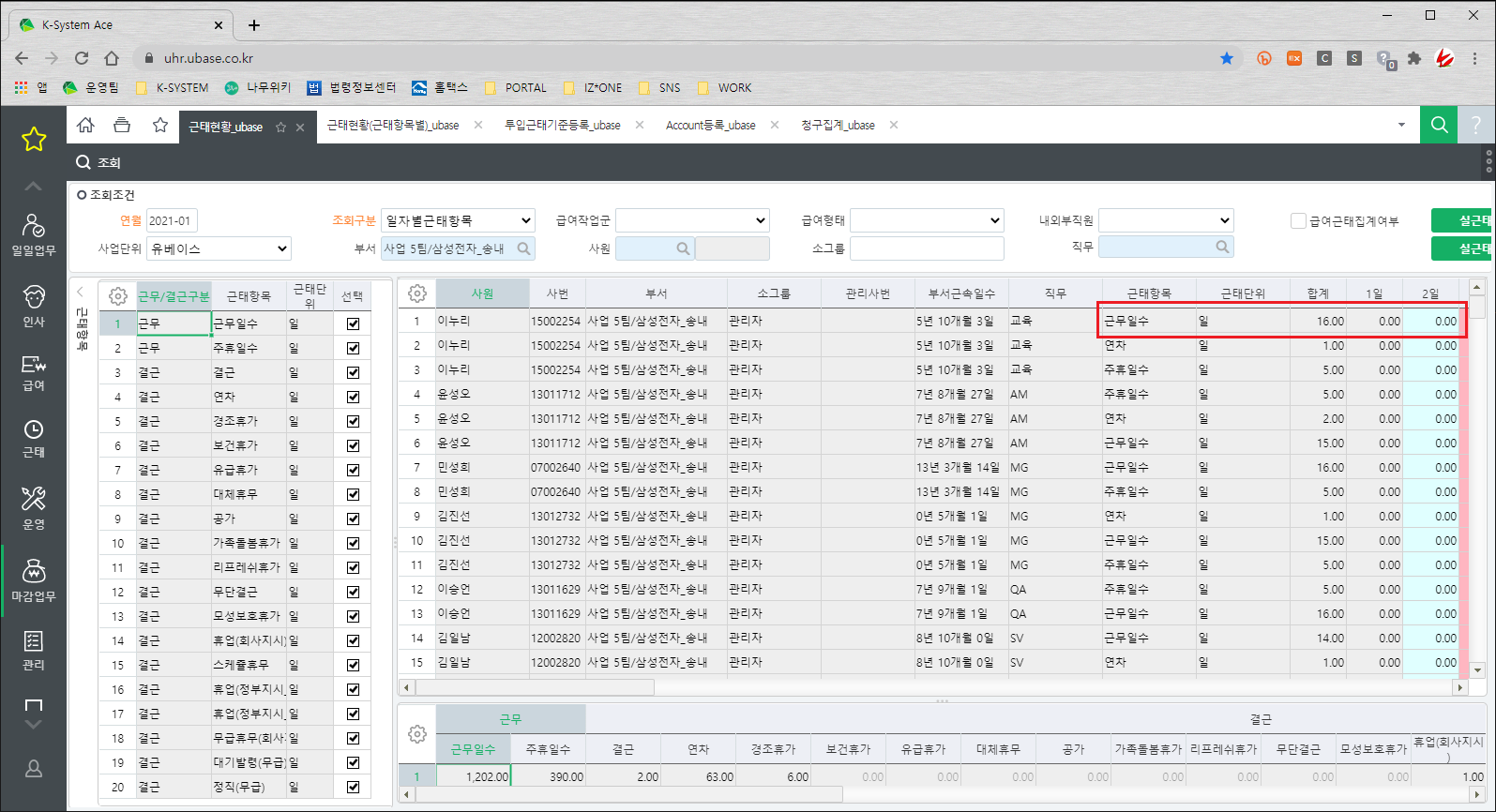The width and height of the screenshot is (1496, 812).
Task: Switch to 청구집계_ubase tab
Action: 838,125
